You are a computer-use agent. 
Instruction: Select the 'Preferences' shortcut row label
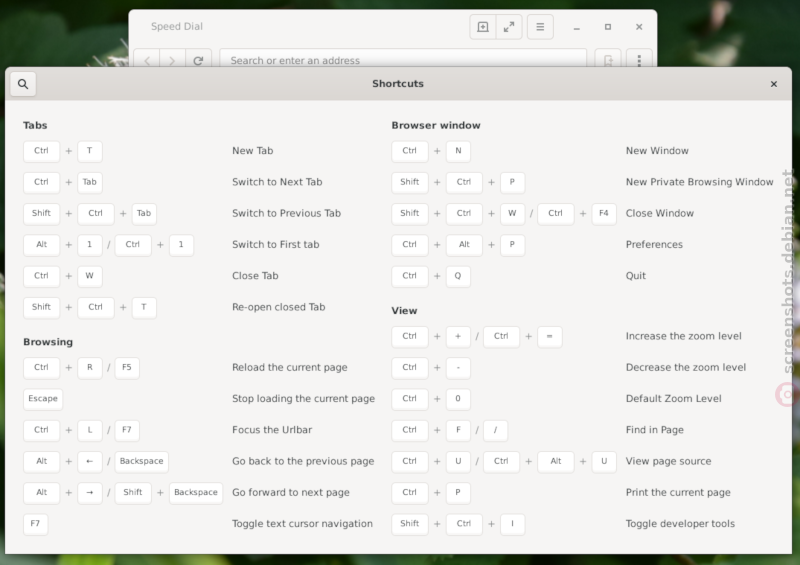tap(654, 244)
